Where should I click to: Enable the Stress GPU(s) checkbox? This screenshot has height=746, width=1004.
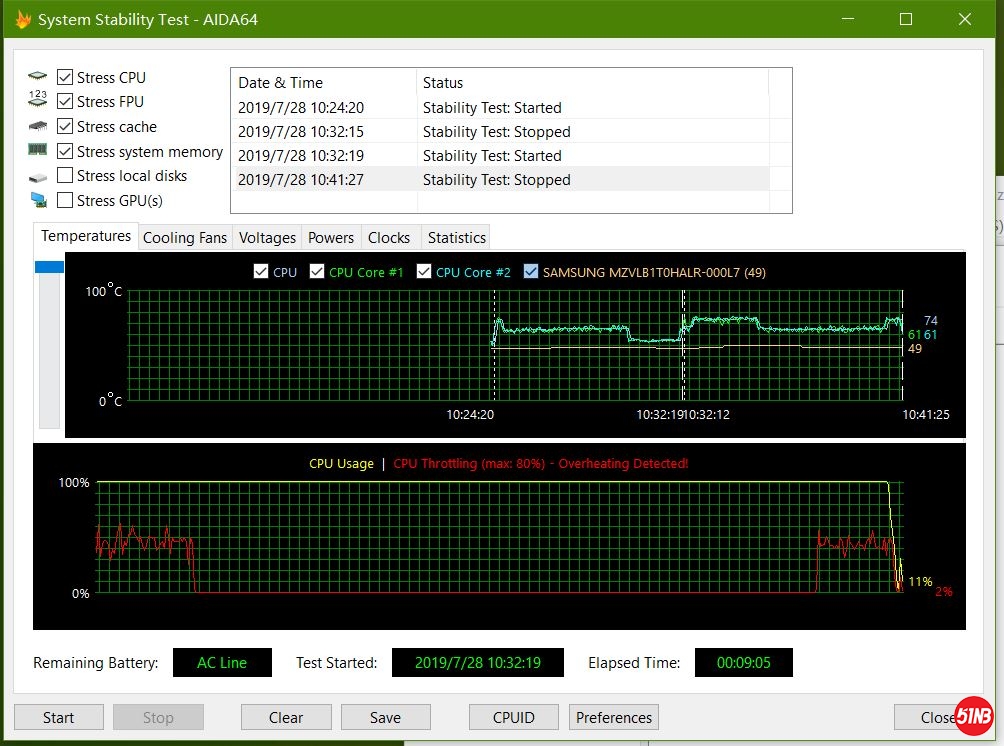tap(65, 201)
